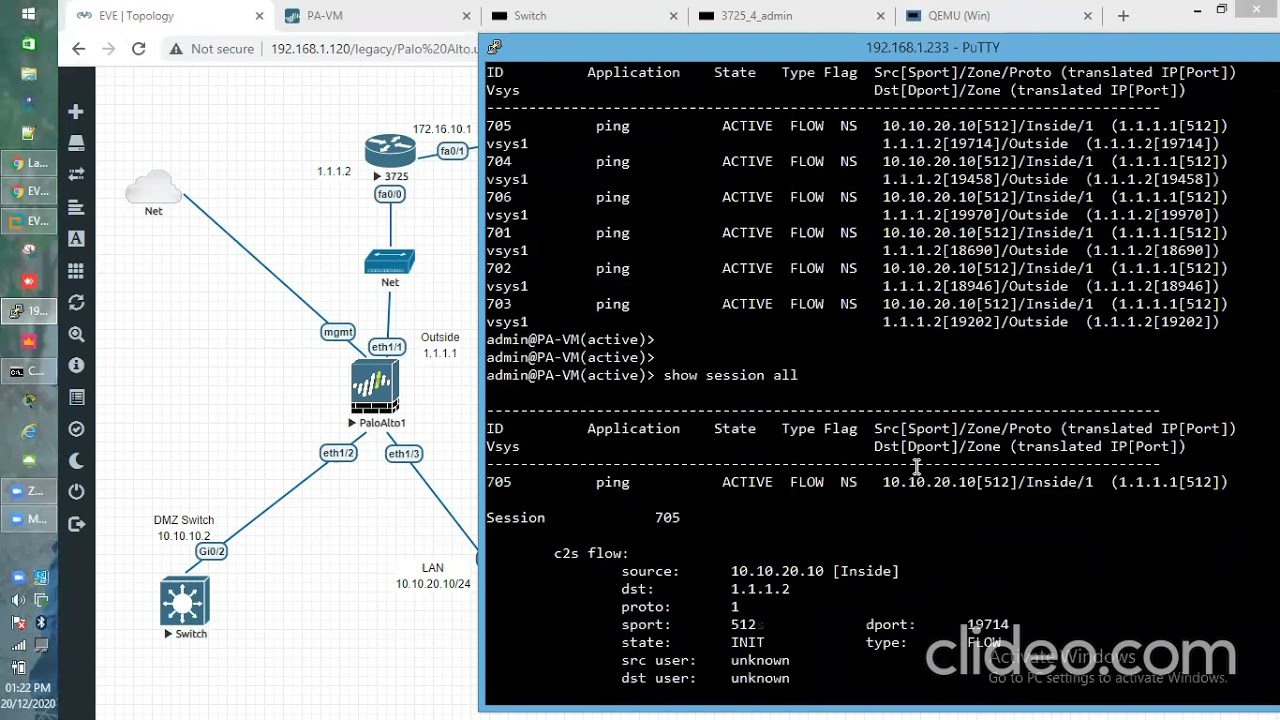
Task: Click the zoom magnifier icon in EVE sidebar
Action: point(76,334)
